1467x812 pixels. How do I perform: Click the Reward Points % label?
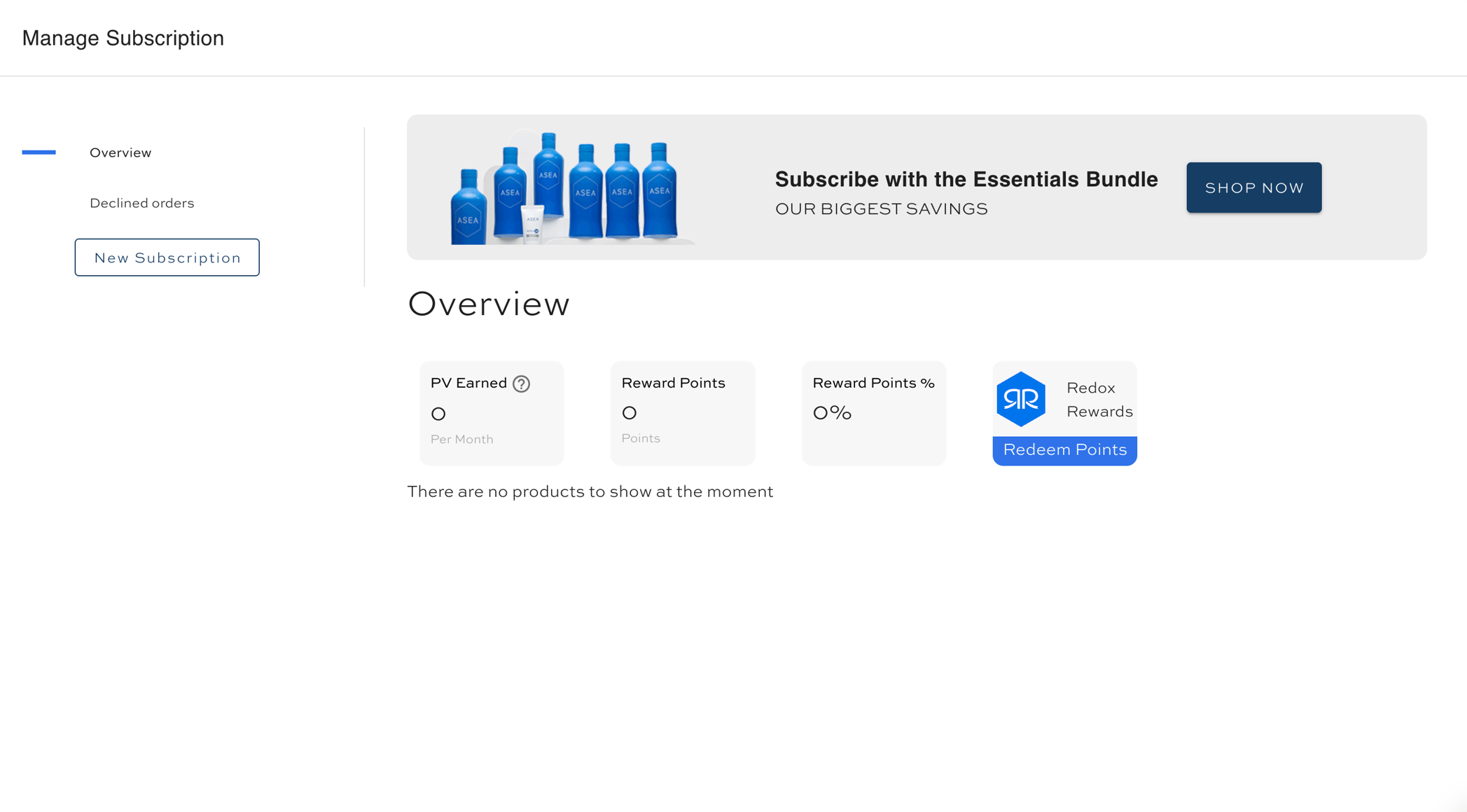[873, 383]
